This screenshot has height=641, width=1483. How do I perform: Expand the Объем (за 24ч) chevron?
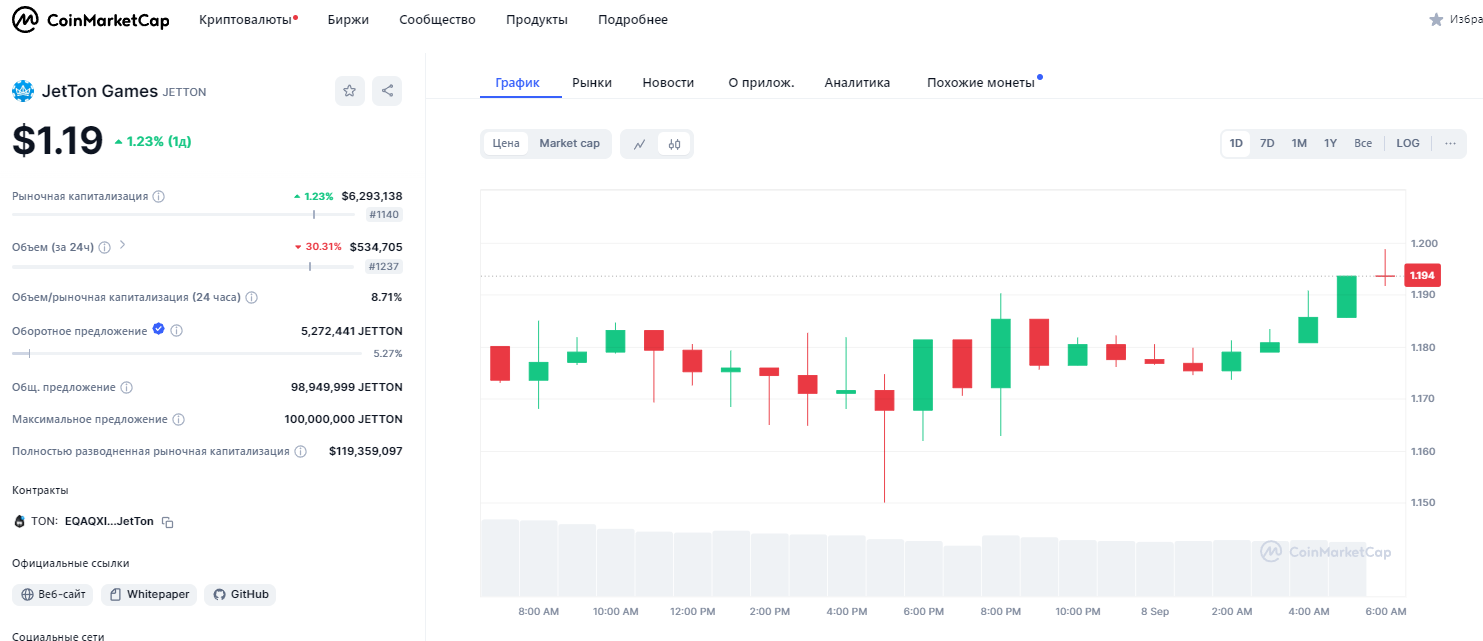pos(123,245)
